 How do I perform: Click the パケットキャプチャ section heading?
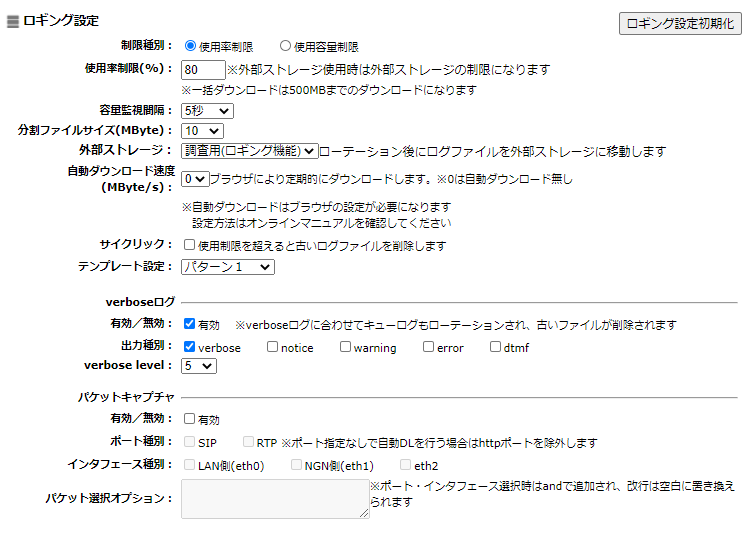(126, 397)
